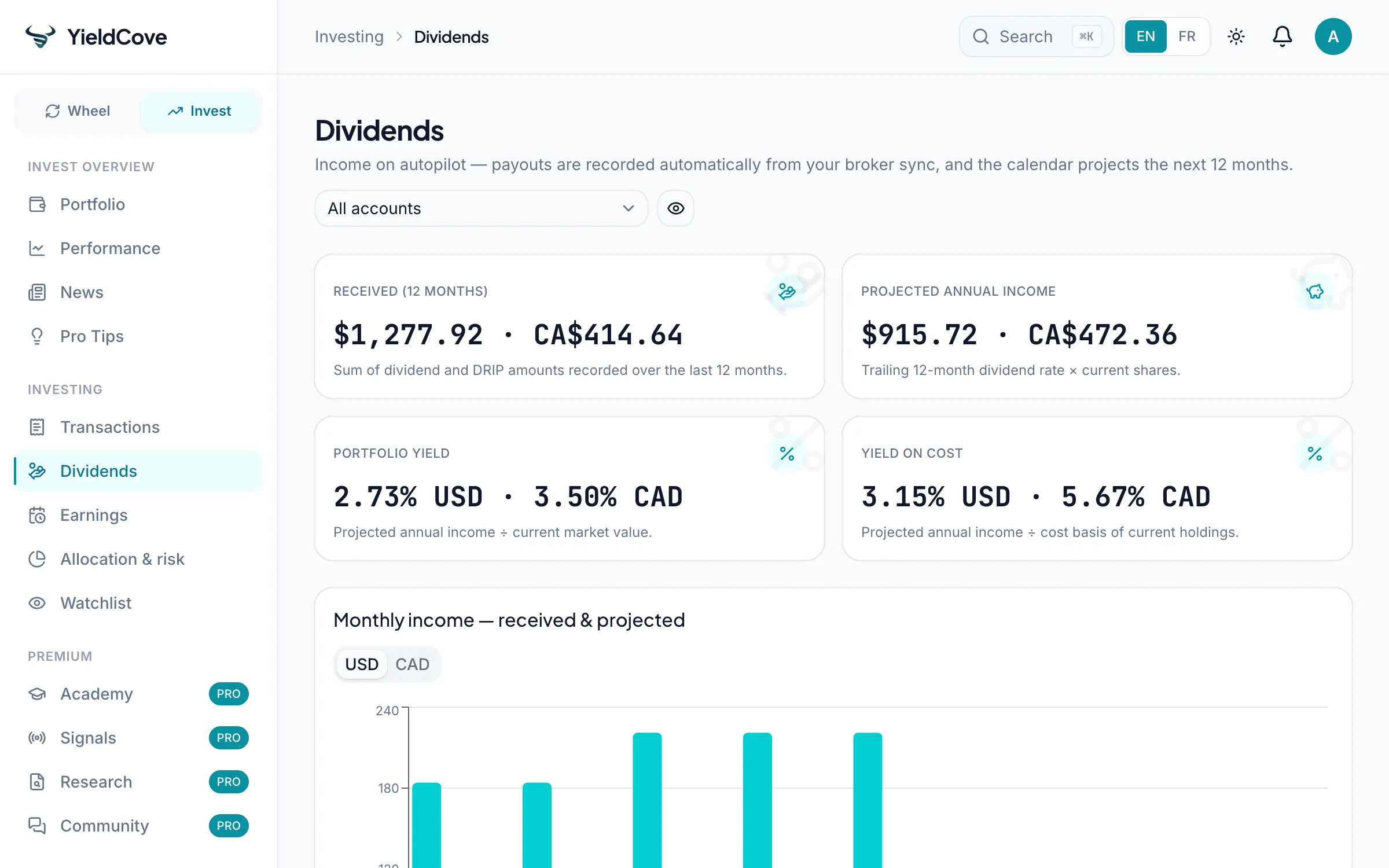Click the Portfolio wallet icon in sidebar

[37, 204]
